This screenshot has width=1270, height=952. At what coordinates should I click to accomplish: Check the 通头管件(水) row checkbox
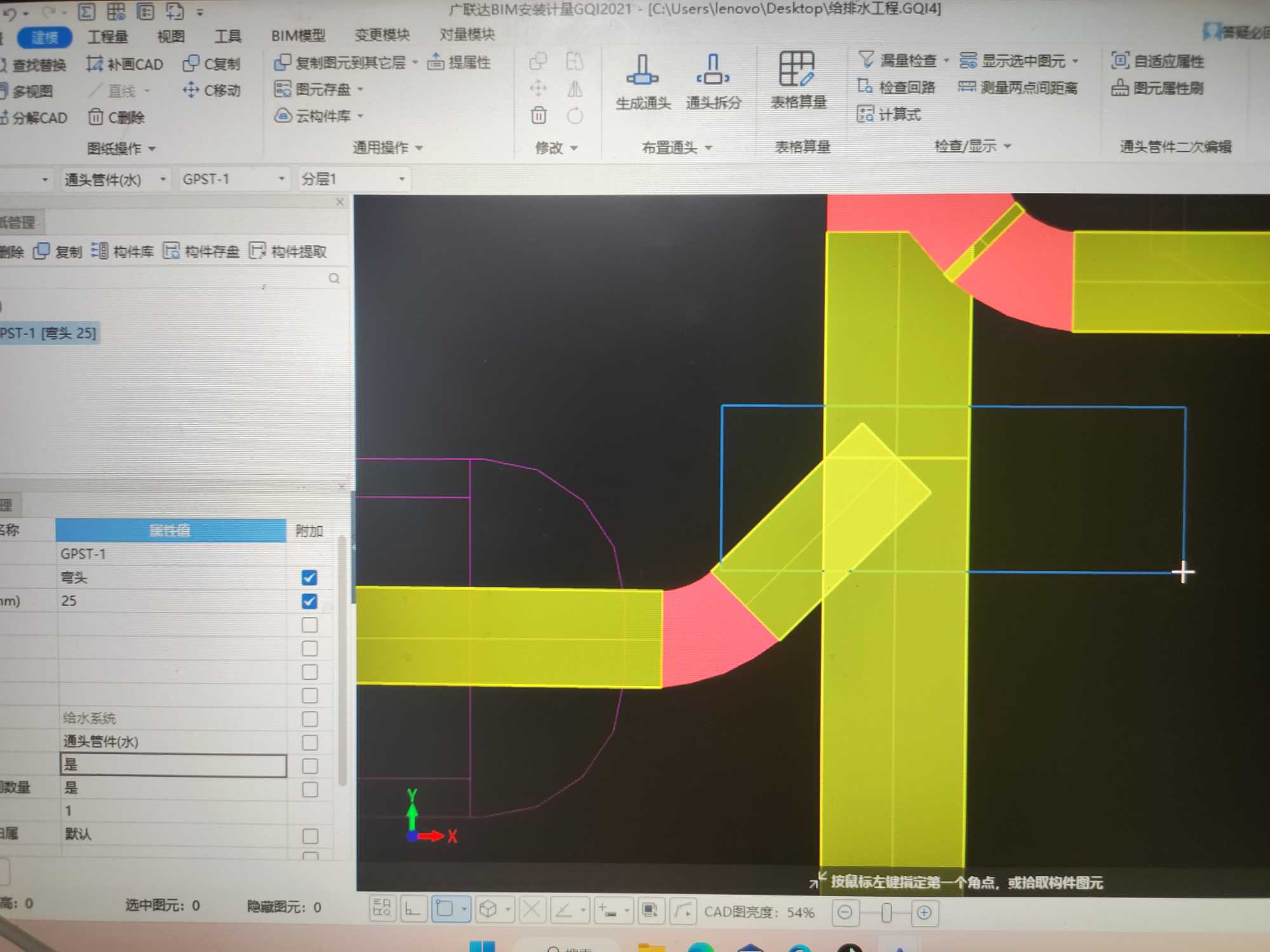click(310, 743)
